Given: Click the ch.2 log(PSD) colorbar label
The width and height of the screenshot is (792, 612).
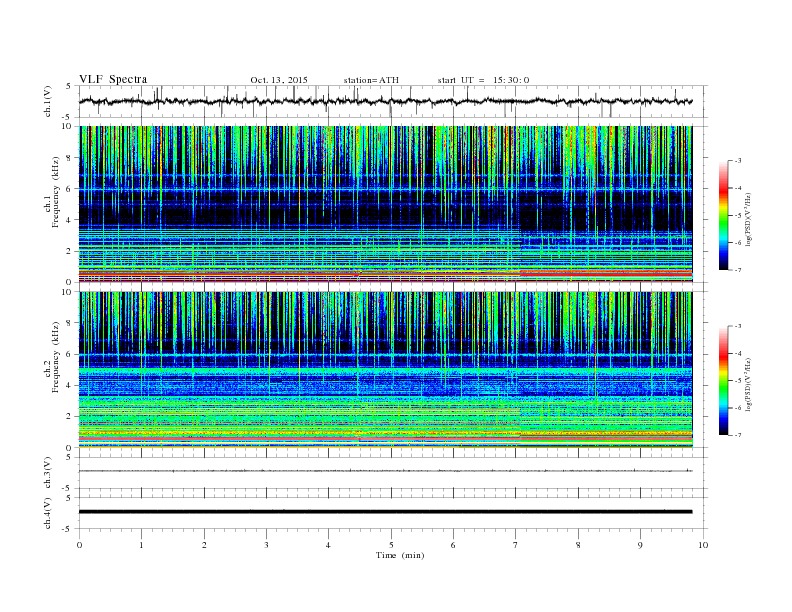Looking at the screenshot, I should (x=748, y=384).
